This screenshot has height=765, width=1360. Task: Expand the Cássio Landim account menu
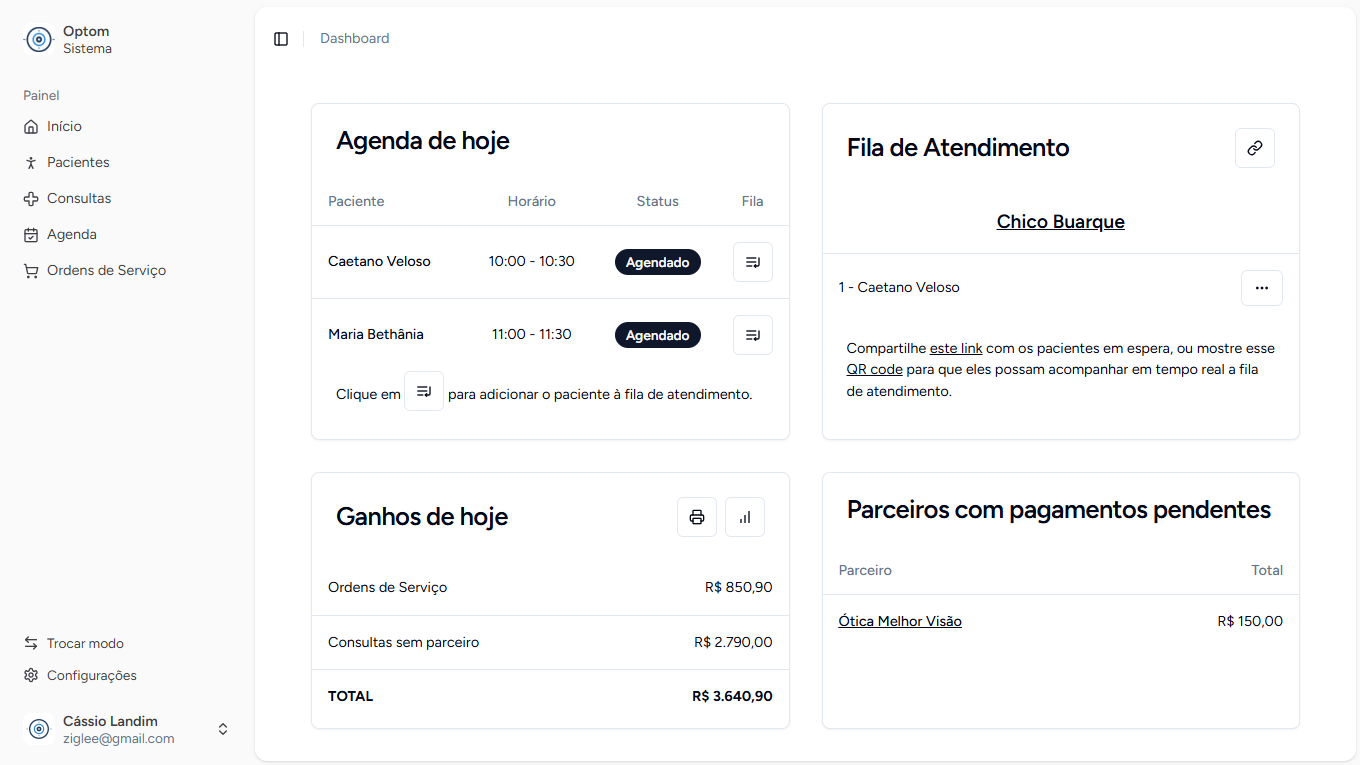(222, 729)
